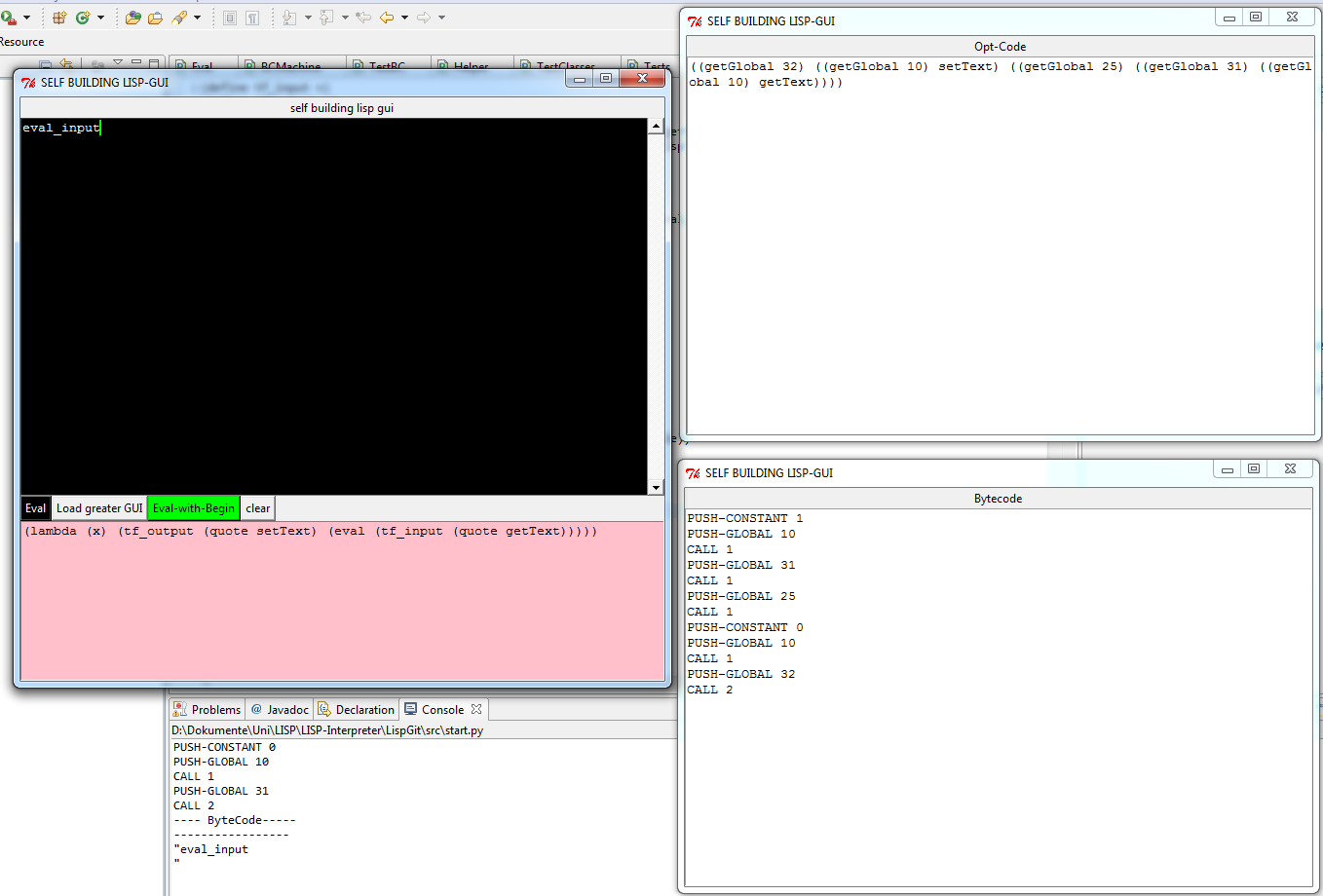Viewport: 1323px width, 896px height.
Task: Click the start.py path in Console view
Action: tap(327, 730)
